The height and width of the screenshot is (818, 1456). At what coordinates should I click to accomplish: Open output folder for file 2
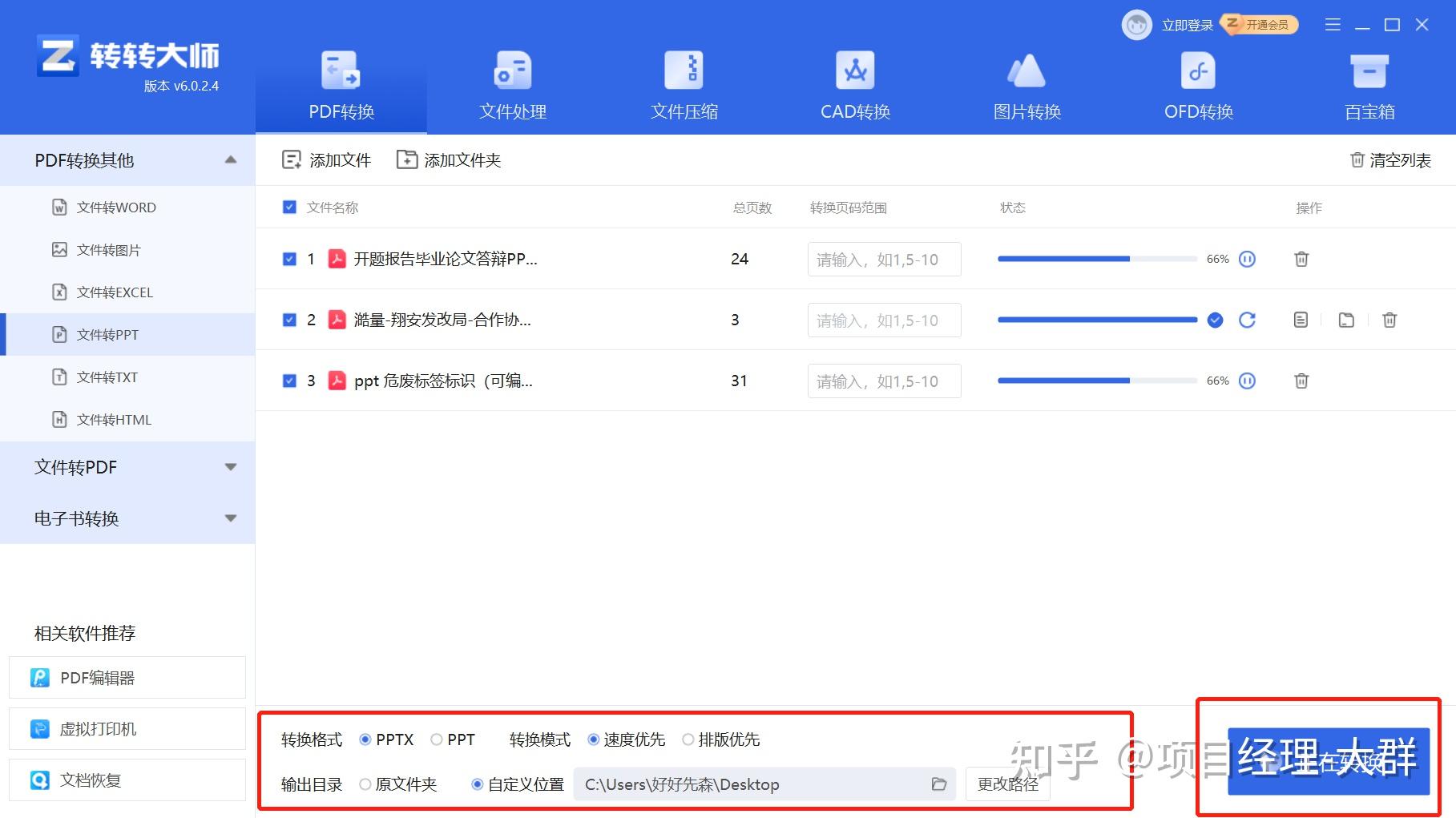(1346, 320)
